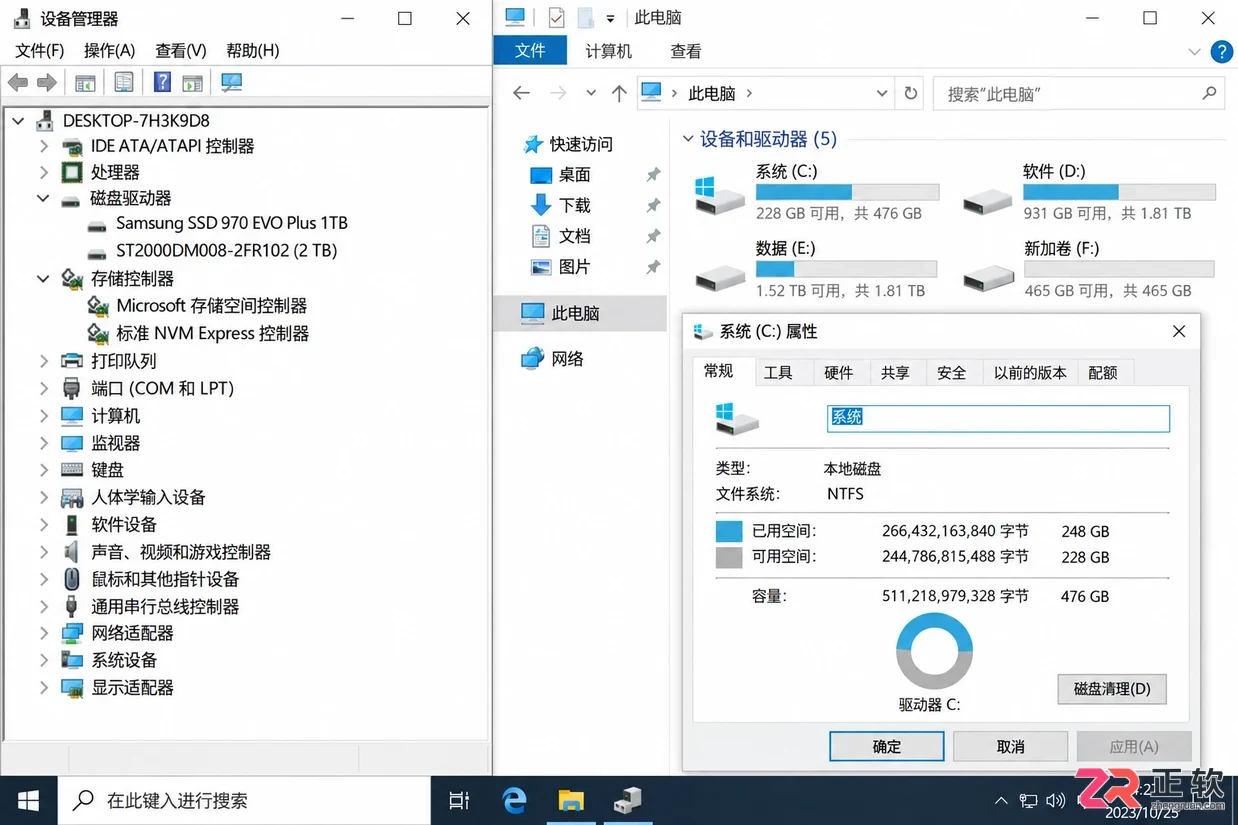Click the refresh button beside address bar
This screenshot has height=825, width=1238.
point(911,94)
